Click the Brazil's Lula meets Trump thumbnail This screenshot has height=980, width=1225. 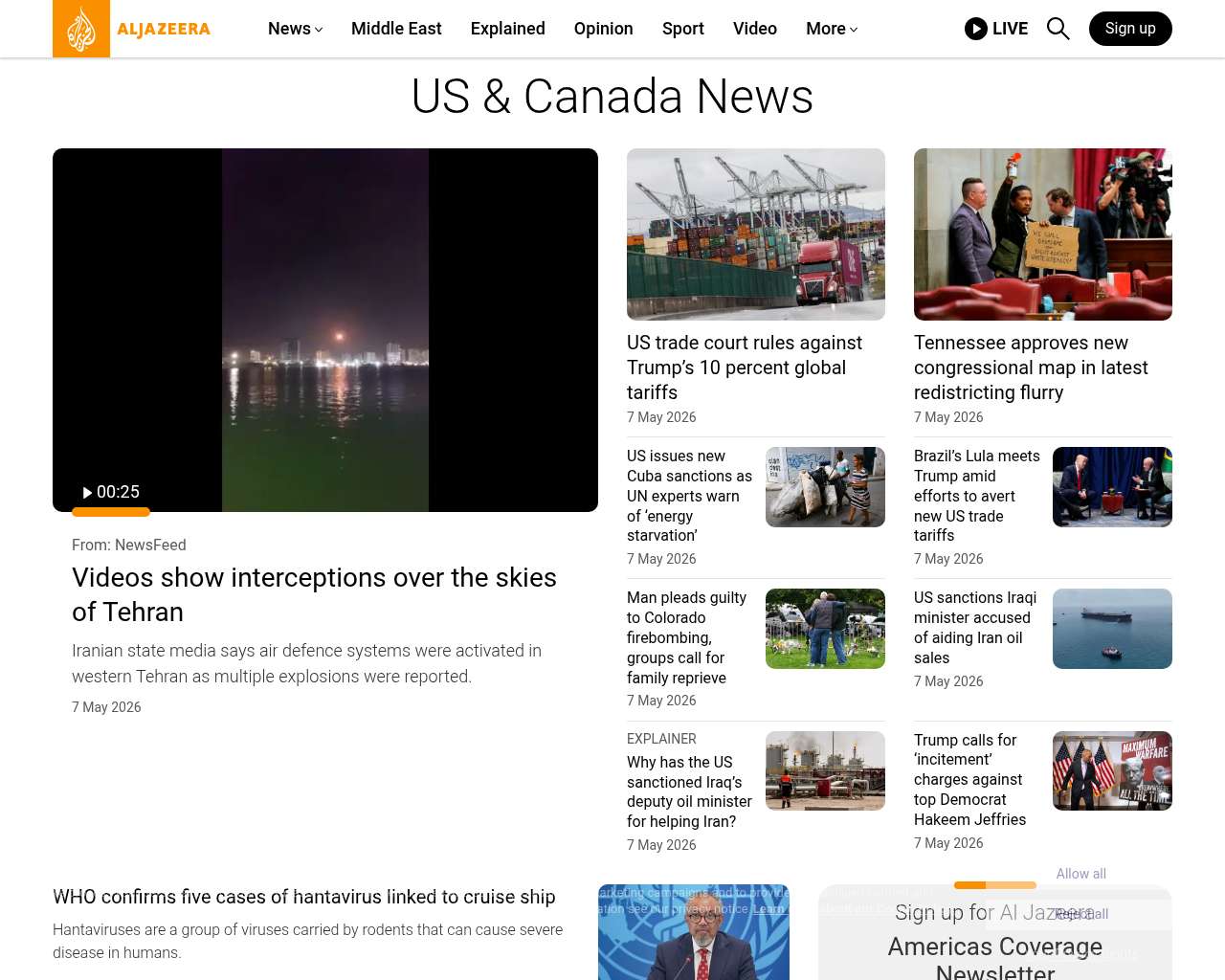1112,487
